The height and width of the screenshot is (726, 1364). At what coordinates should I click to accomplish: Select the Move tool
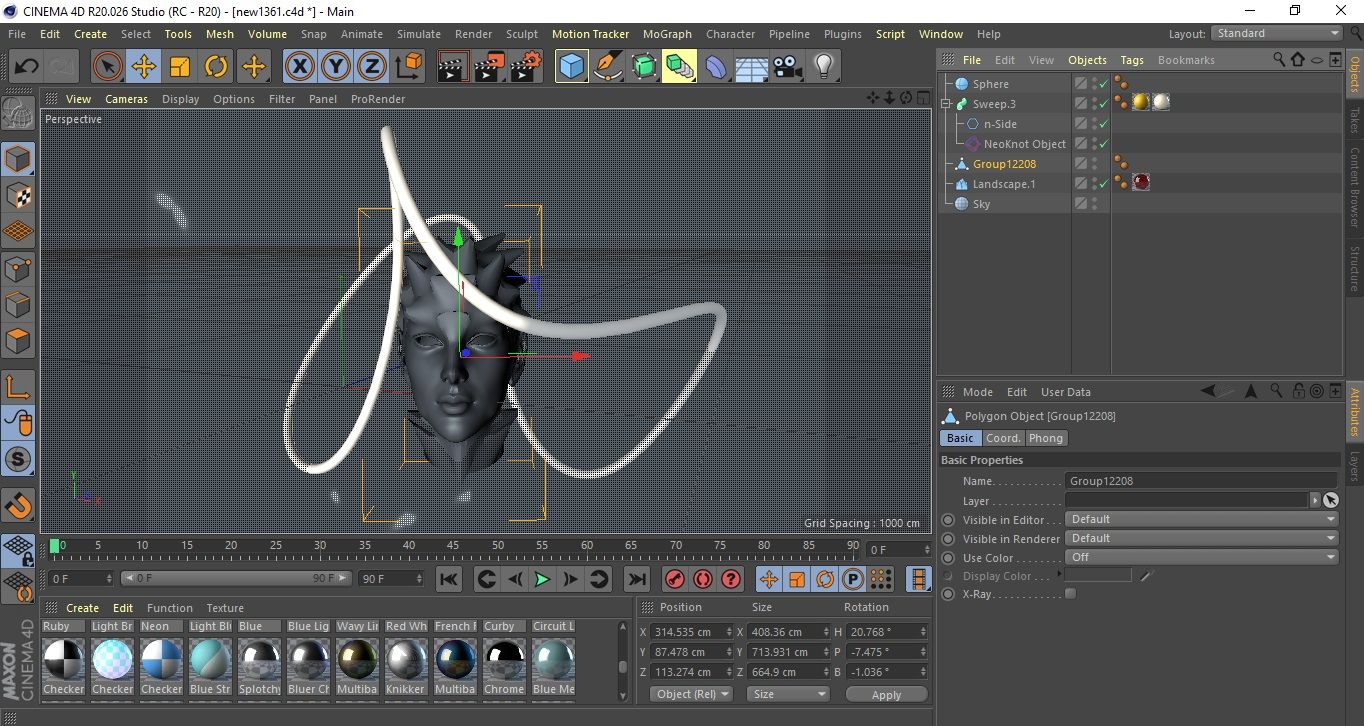pyautogui.click(x=144, y=67)
